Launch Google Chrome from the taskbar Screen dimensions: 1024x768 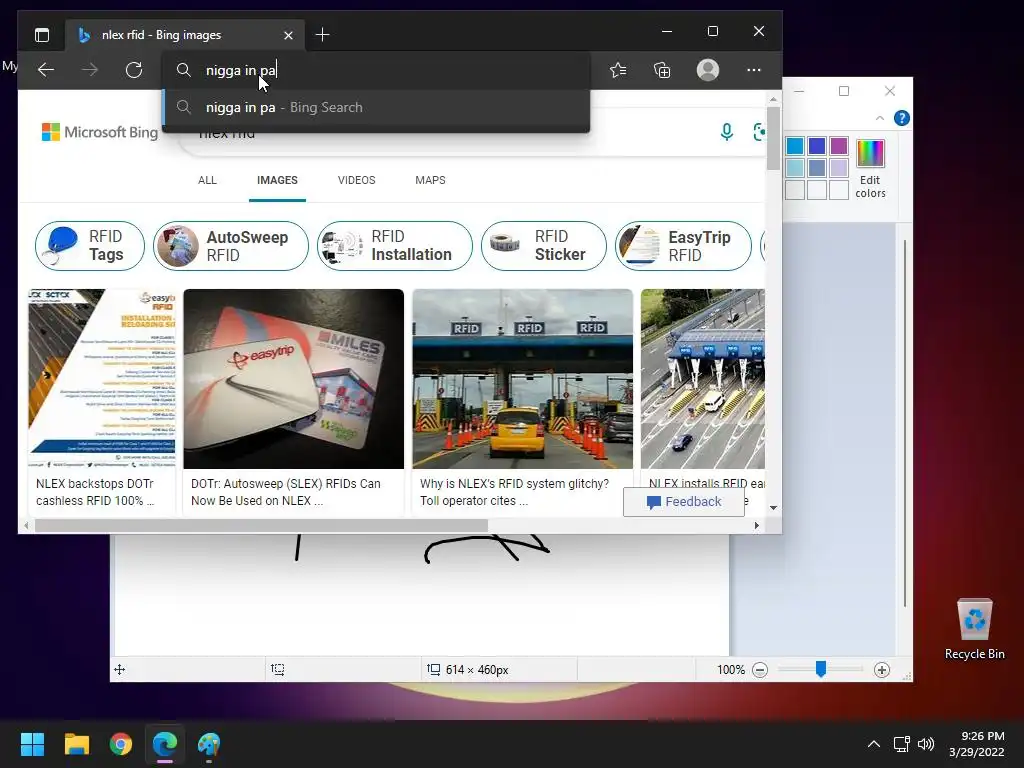[x=121, y=744]
